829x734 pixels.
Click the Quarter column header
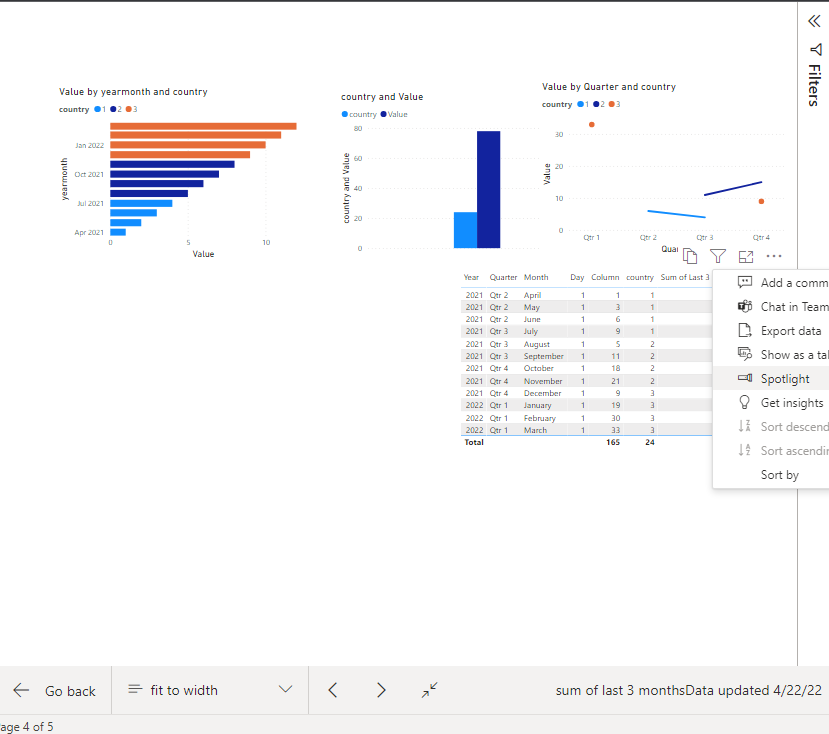[x=503, y=277]
